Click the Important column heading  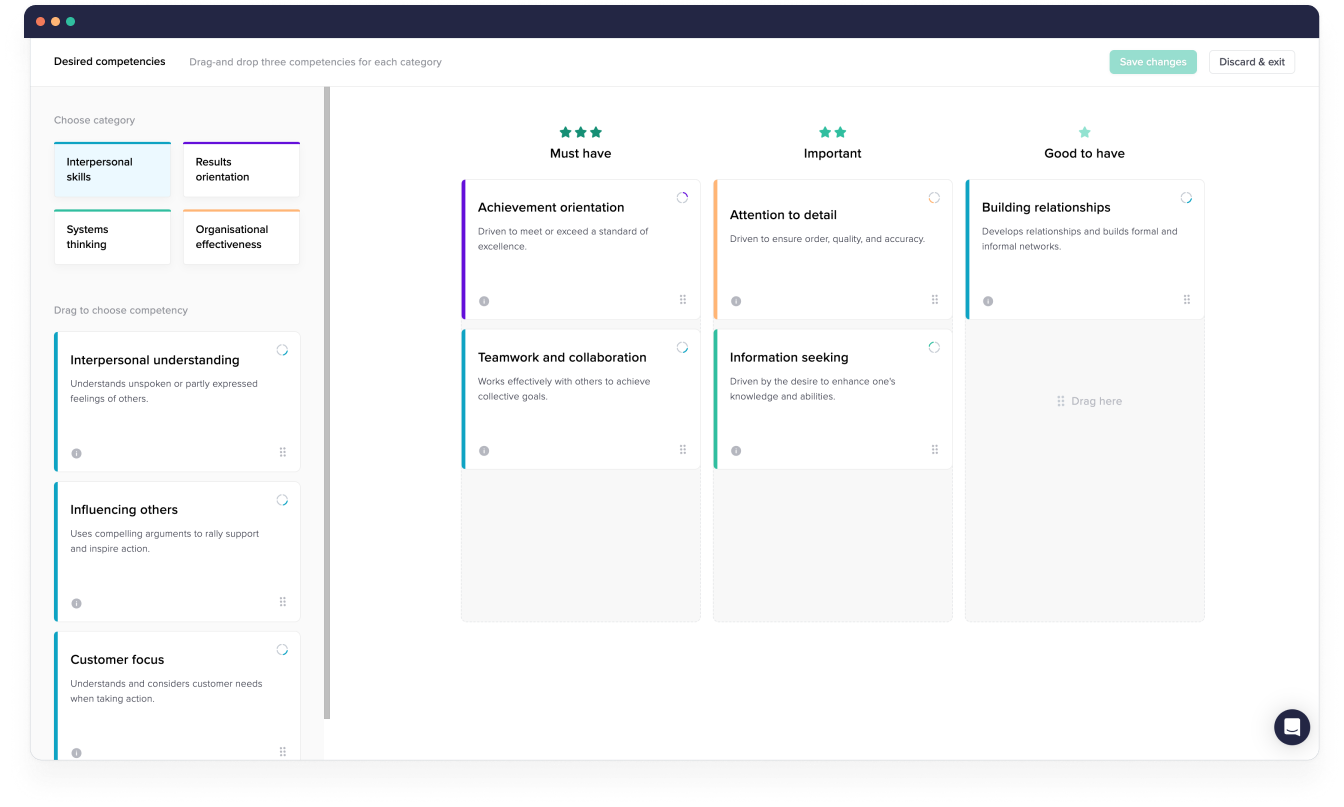pos(833,154)
